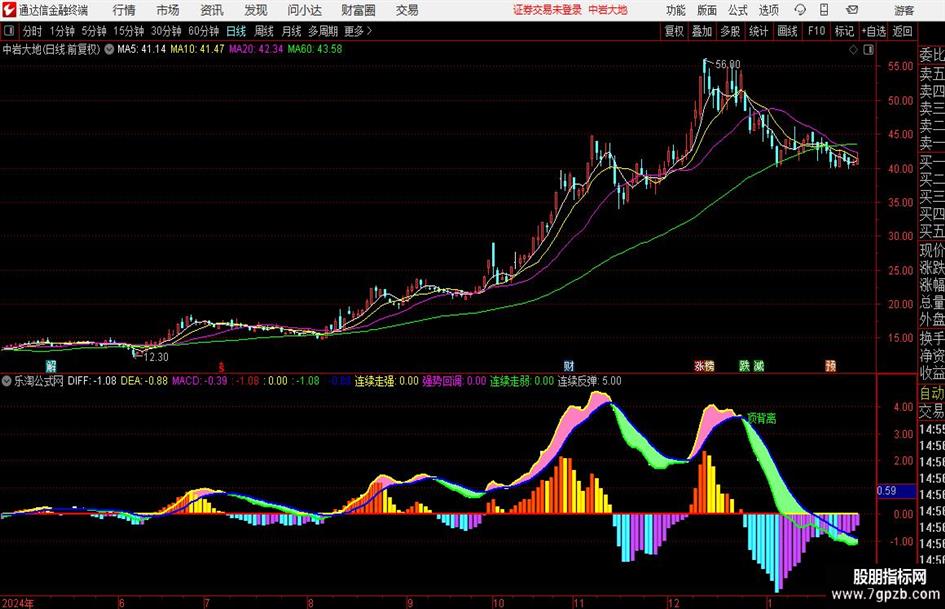The image size is (945, 609).
Task: Toggle the side panel icon beside diamond
Action: coord(868,49)
